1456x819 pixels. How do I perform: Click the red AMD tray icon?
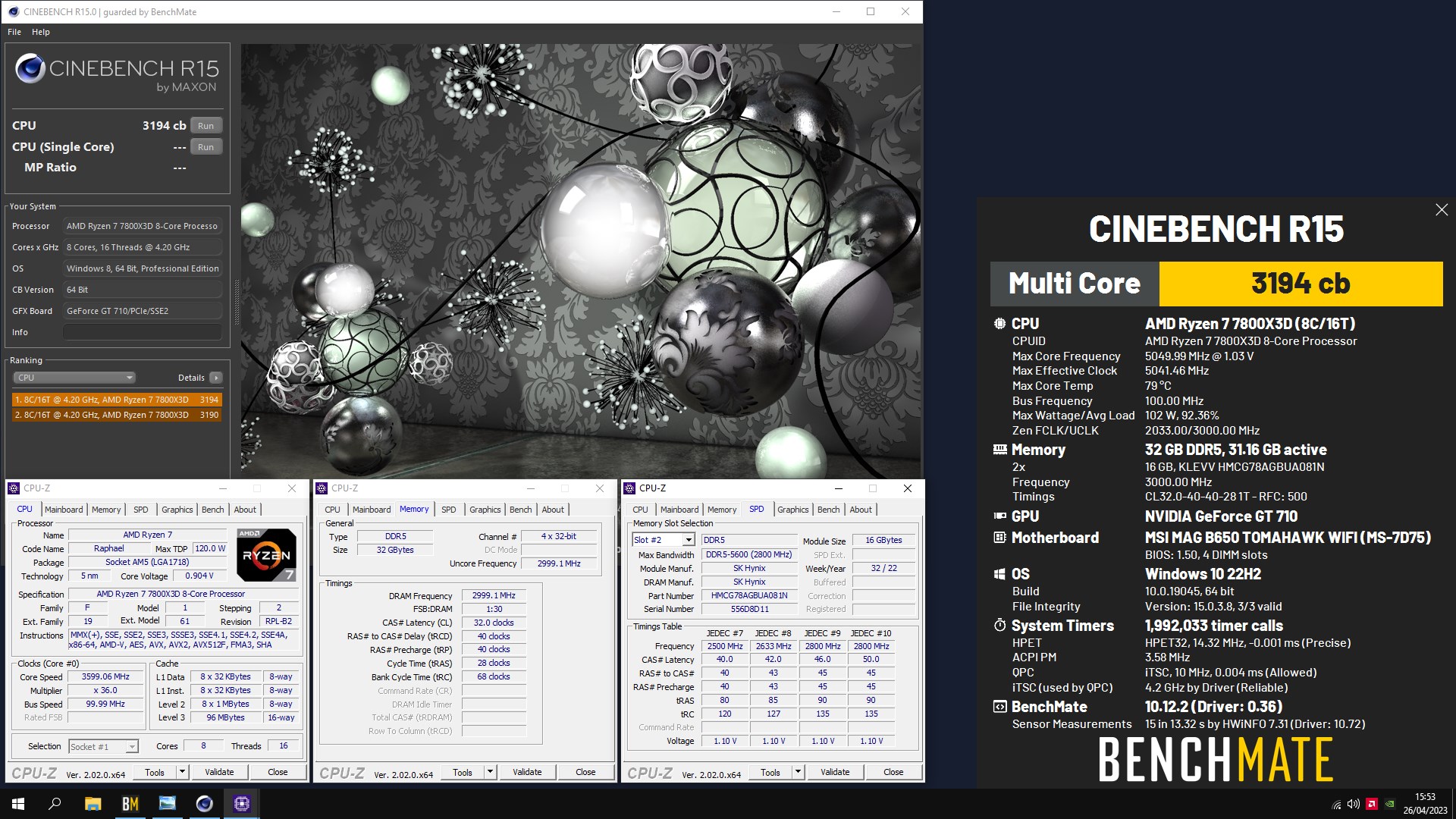[1372, 805]
